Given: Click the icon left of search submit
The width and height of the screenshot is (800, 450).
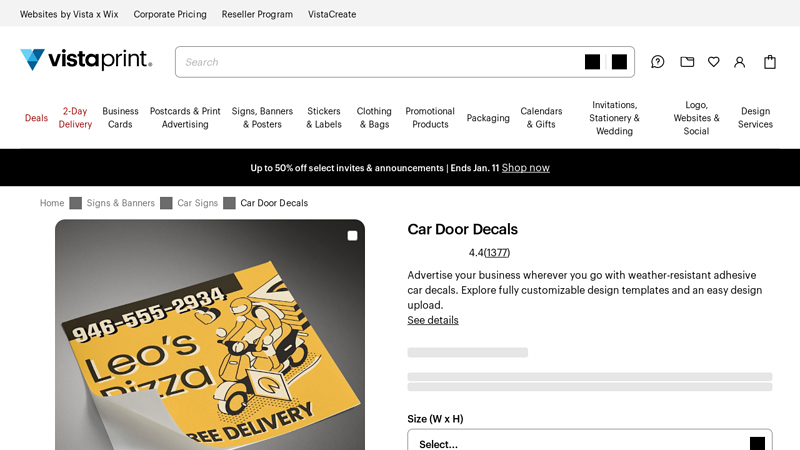Looking at the screenshot, I should pyautogui.click(x=592, y=62).
